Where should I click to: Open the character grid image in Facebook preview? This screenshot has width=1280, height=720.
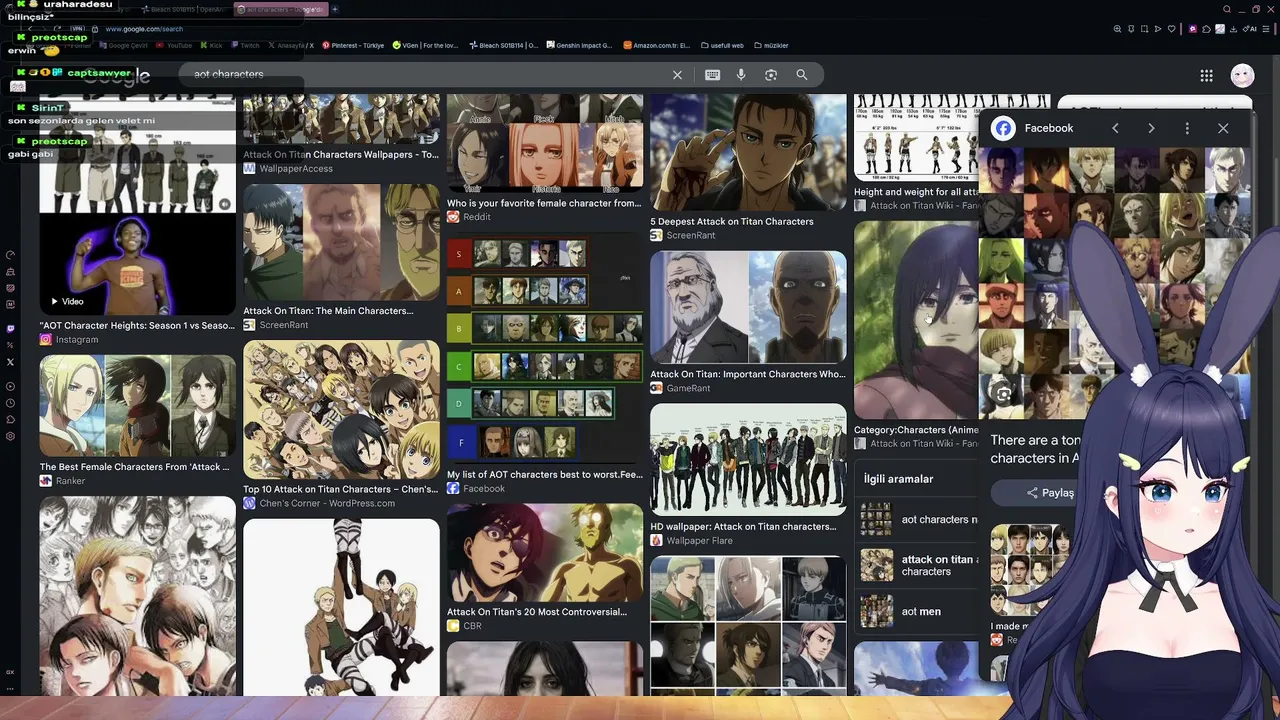pyautogui.click(x=1114, y=283)
